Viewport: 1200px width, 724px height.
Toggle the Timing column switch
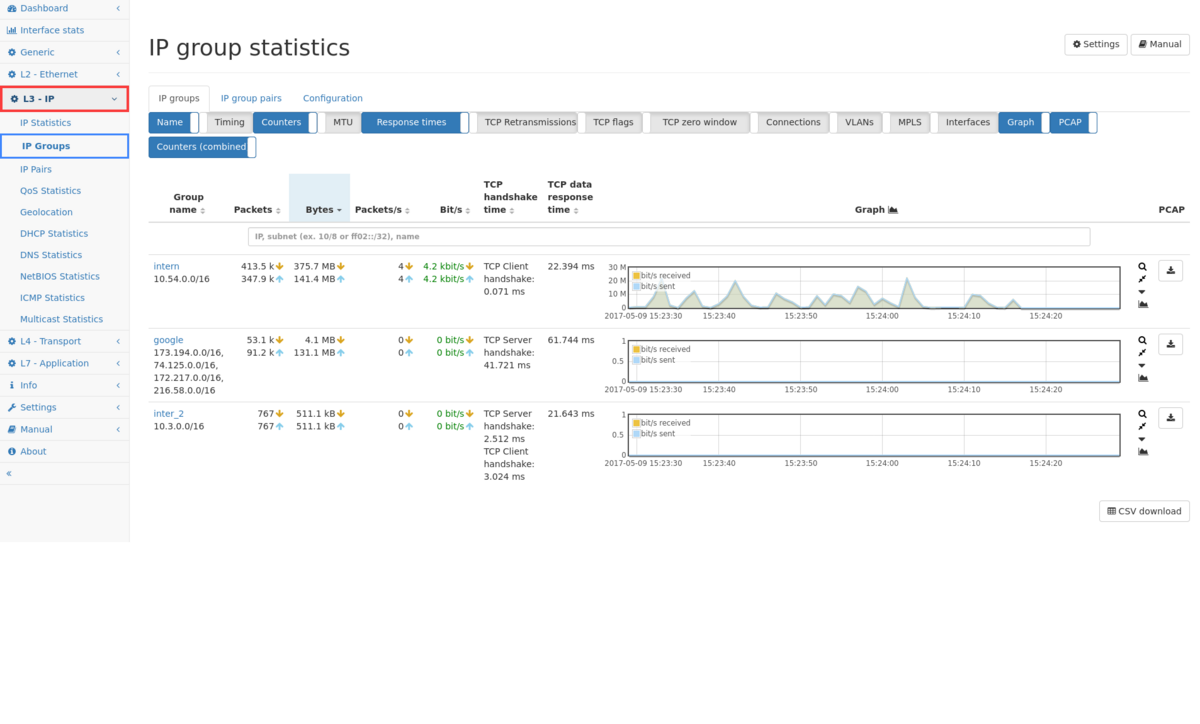click(229, 123)
